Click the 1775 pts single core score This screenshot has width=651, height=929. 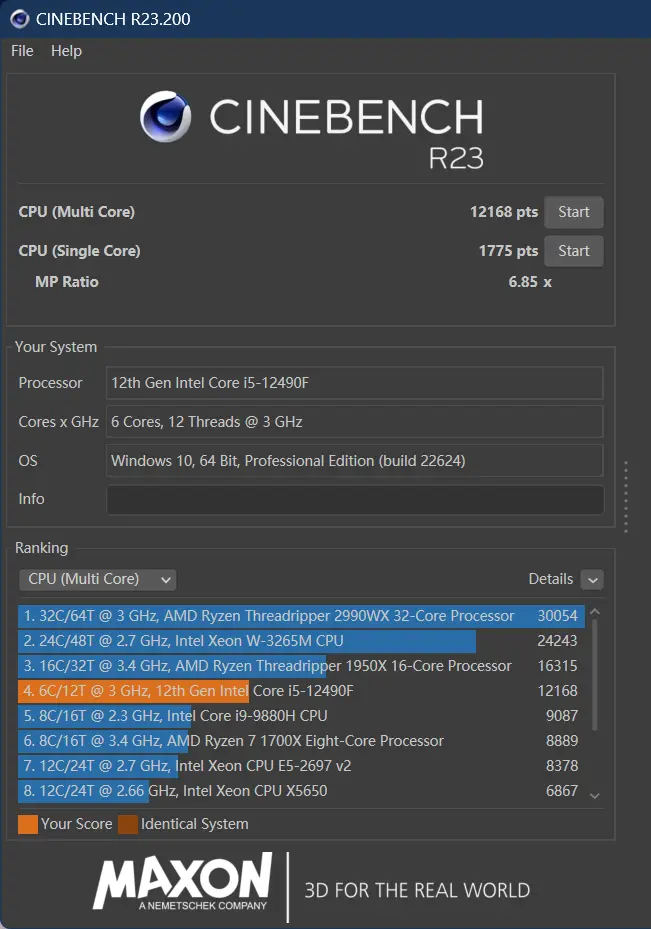coord(508,251)
